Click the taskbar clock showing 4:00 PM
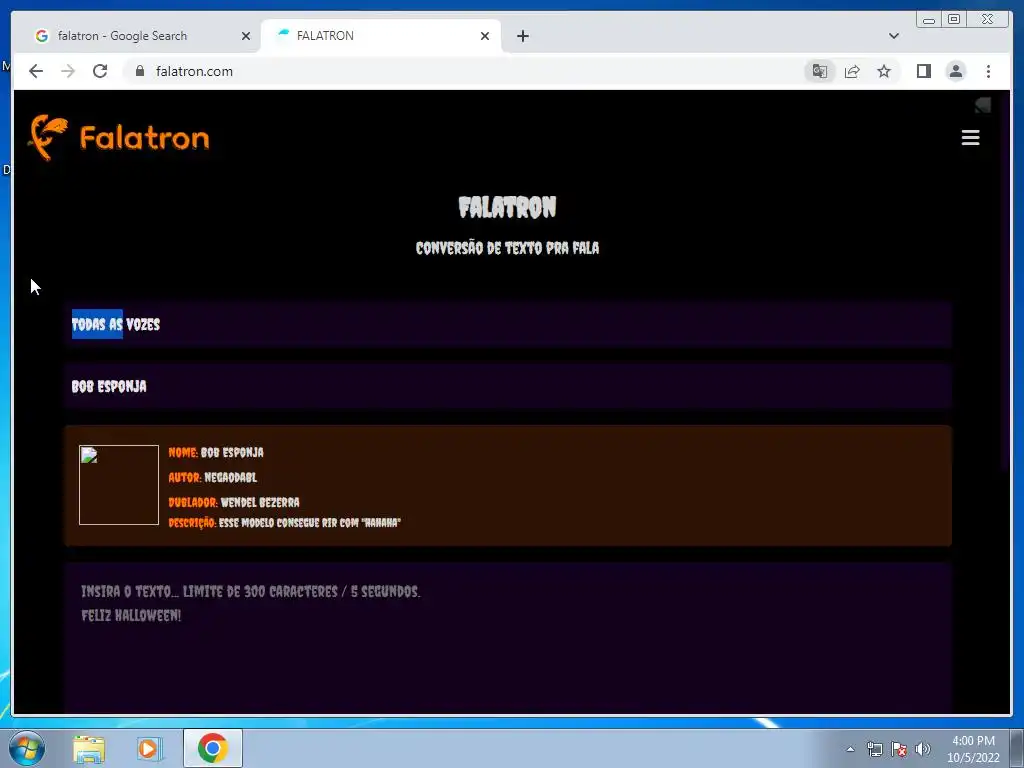This screenshot has height=768, width=1024. coord(973,749)
